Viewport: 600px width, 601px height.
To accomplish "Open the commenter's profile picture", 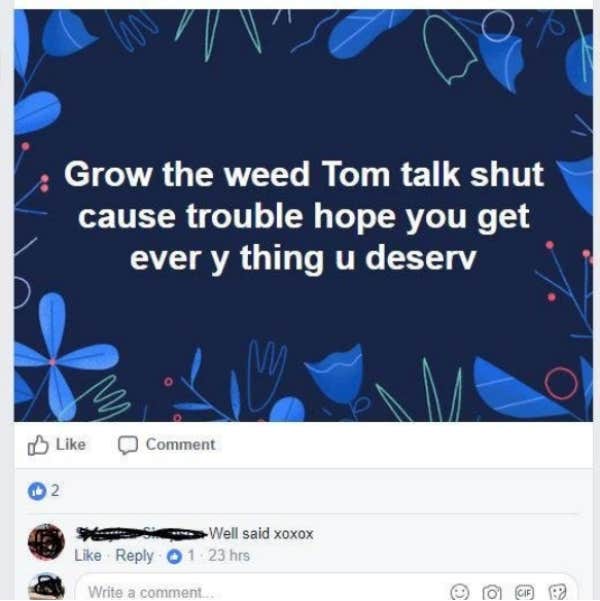I will [x=46, y=542].
